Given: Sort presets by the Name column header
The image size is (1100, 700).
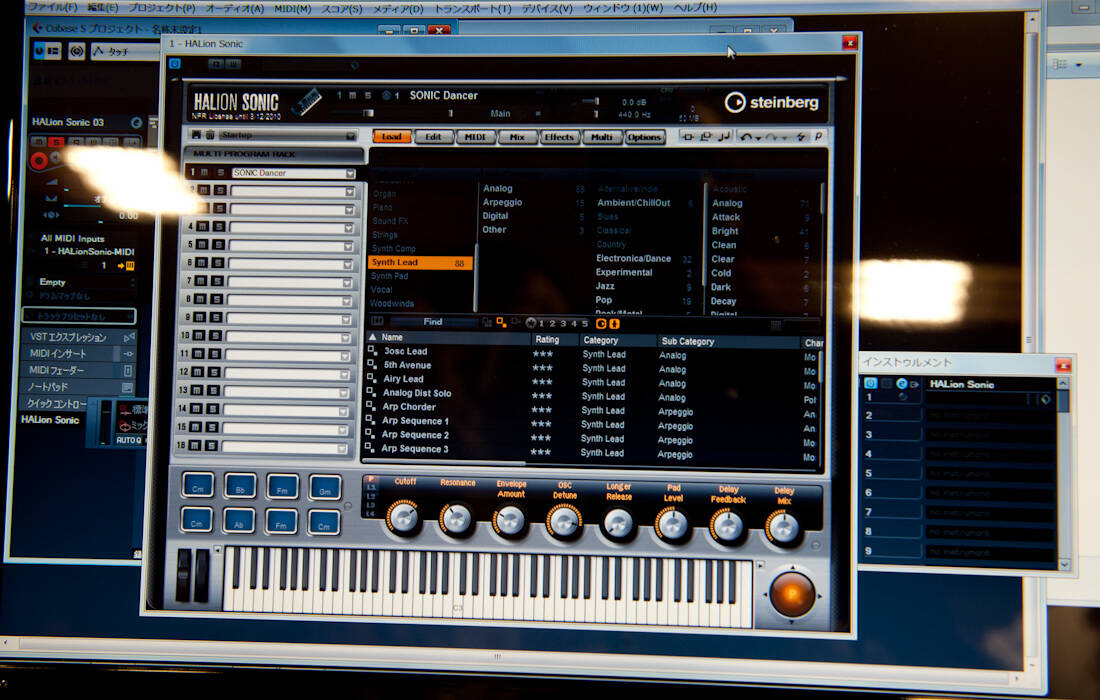Looking at the screenshot, I should [x=449, y=337].
